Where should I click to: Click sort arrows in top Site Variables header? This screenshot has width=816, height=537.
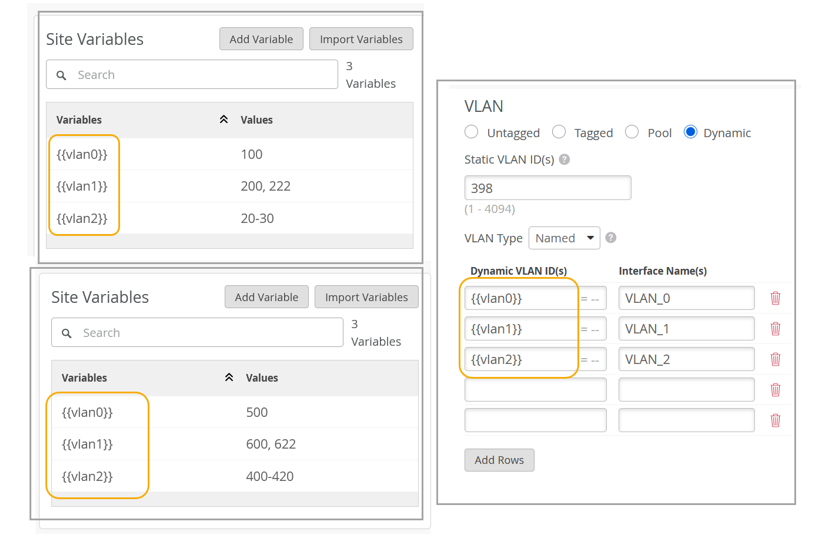[224, 120]
